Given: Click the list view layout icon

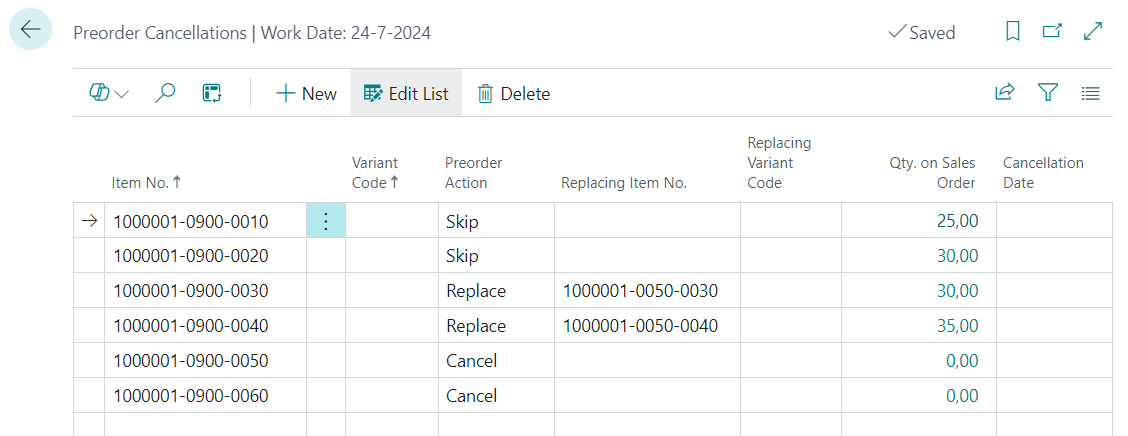Looking at the screenshot, I should pos(1091,93).
